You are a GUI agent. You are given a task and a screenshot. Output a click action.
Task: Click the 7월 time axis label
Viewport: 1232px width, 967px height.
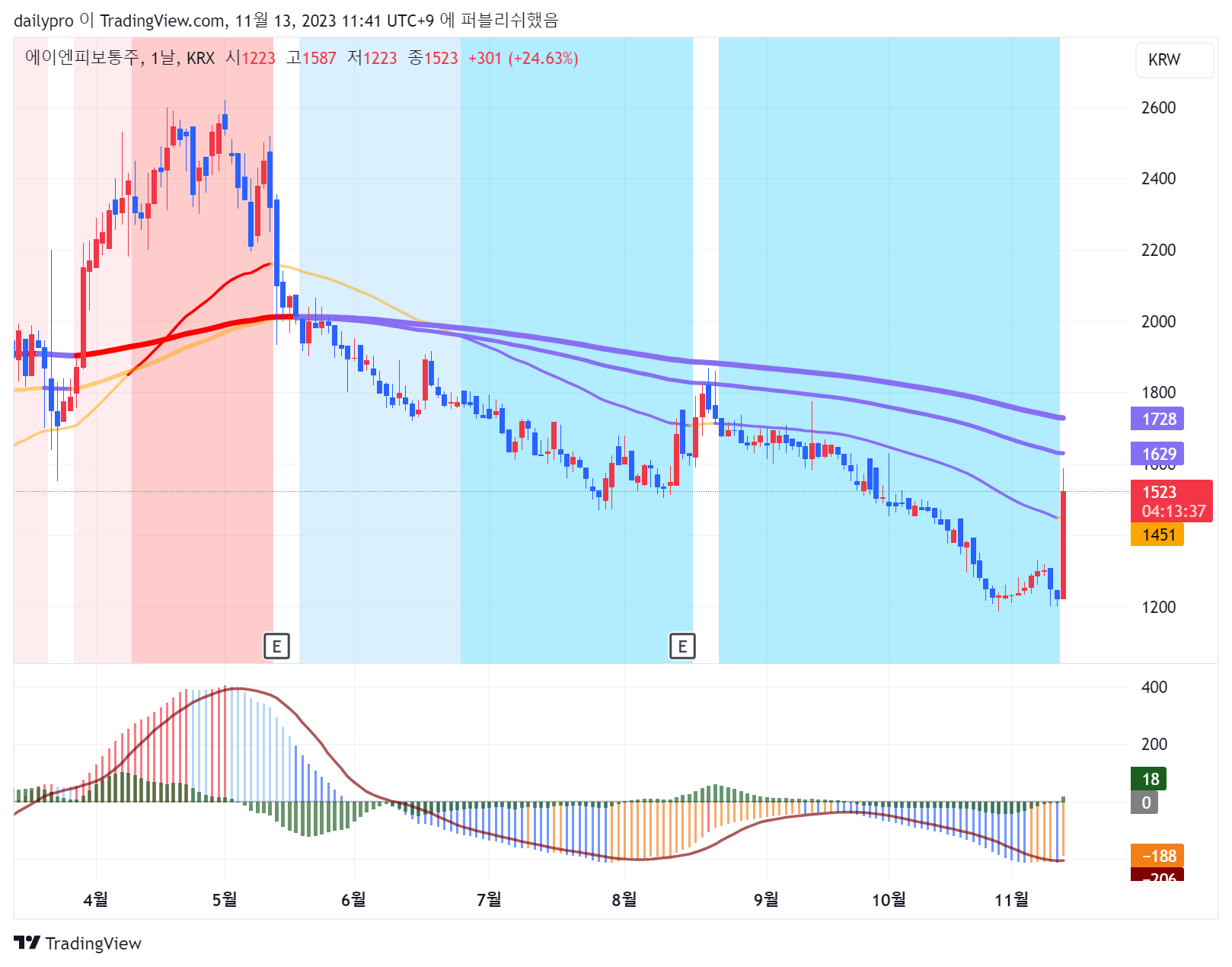pos(489,900)
